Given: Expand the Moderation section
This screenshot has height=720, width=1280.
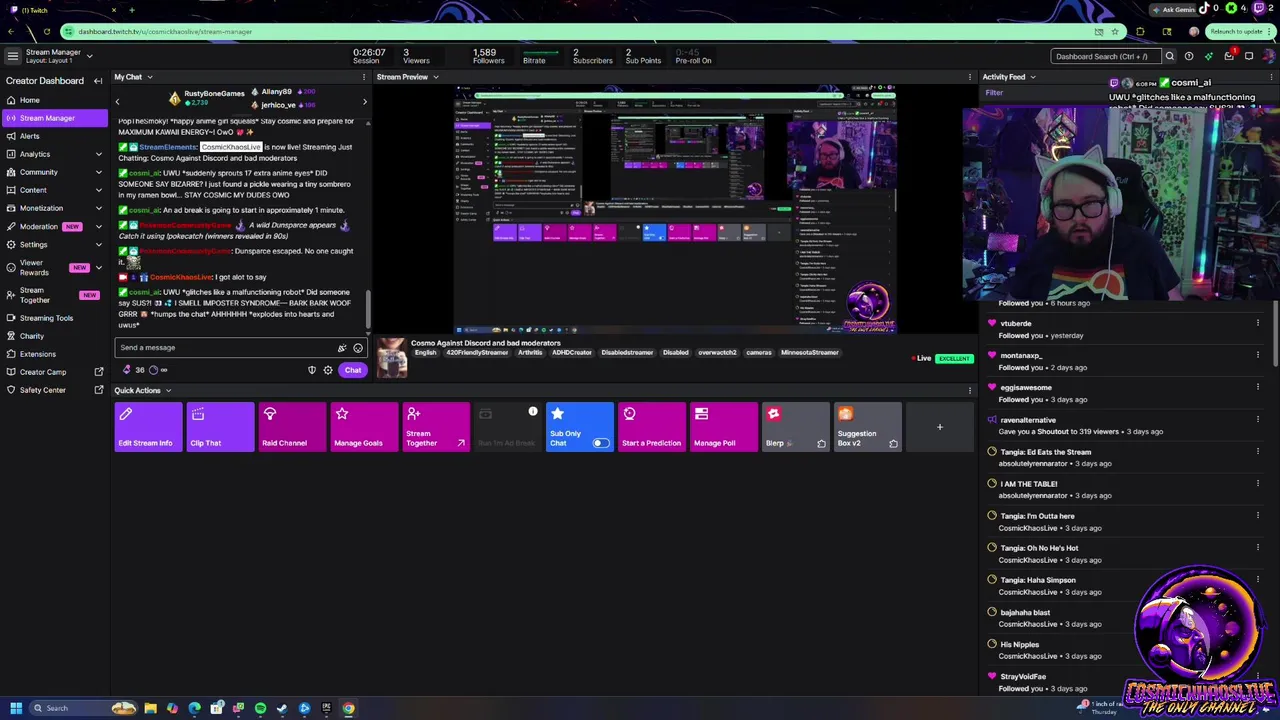Looking at the screenshot, I should [98, 226].
